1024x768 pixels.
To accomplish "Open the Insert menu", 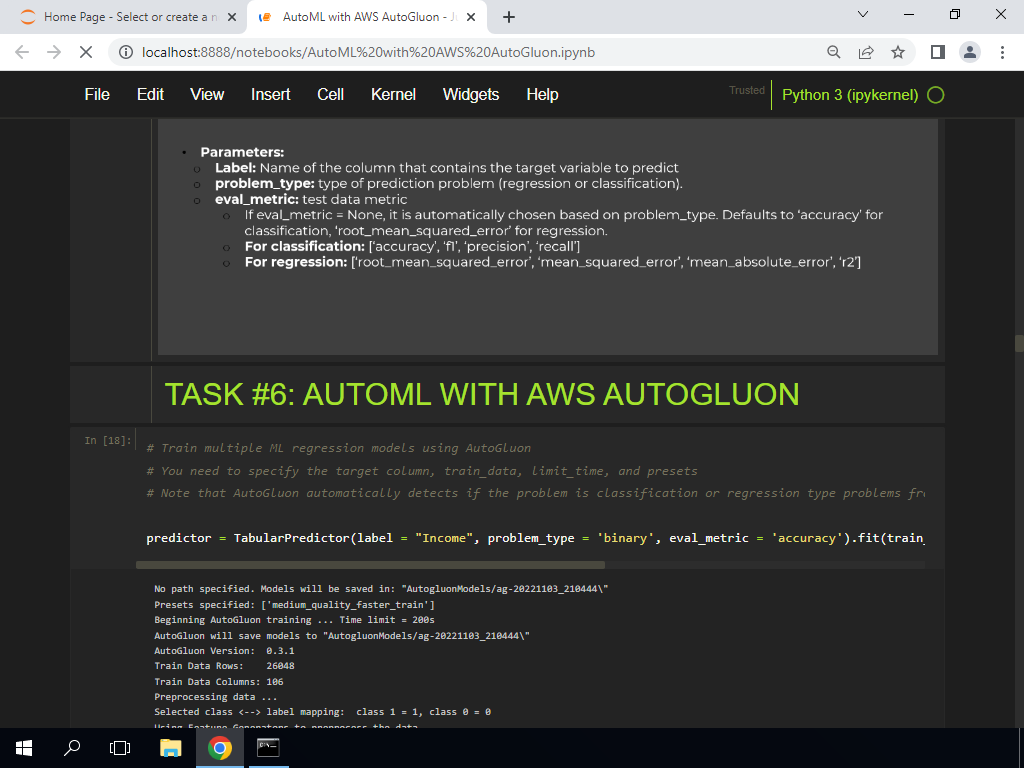I will [x=270, y=95].
